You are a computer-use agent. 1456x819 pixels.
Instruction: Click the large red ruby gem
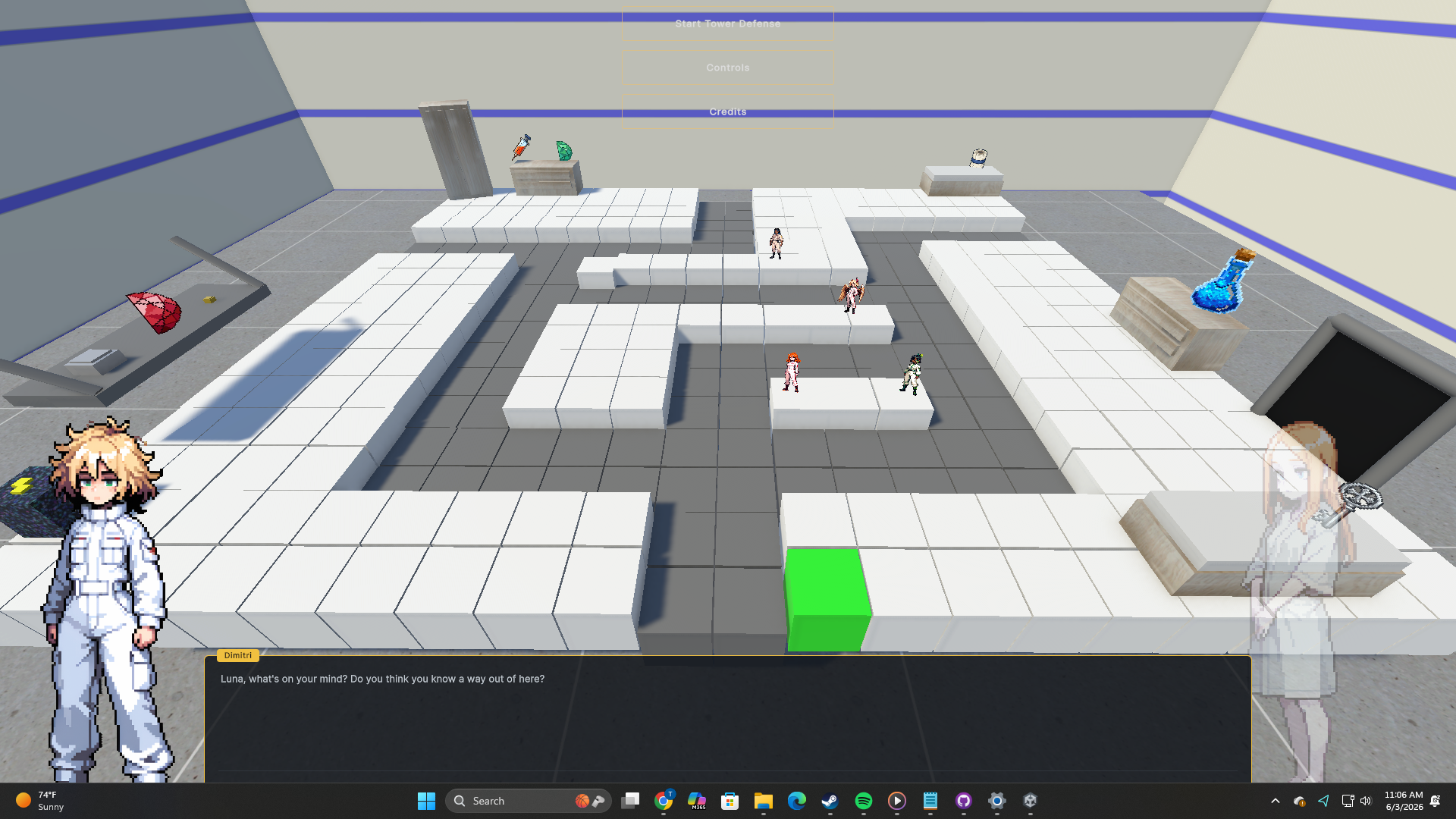coord(154,312)
